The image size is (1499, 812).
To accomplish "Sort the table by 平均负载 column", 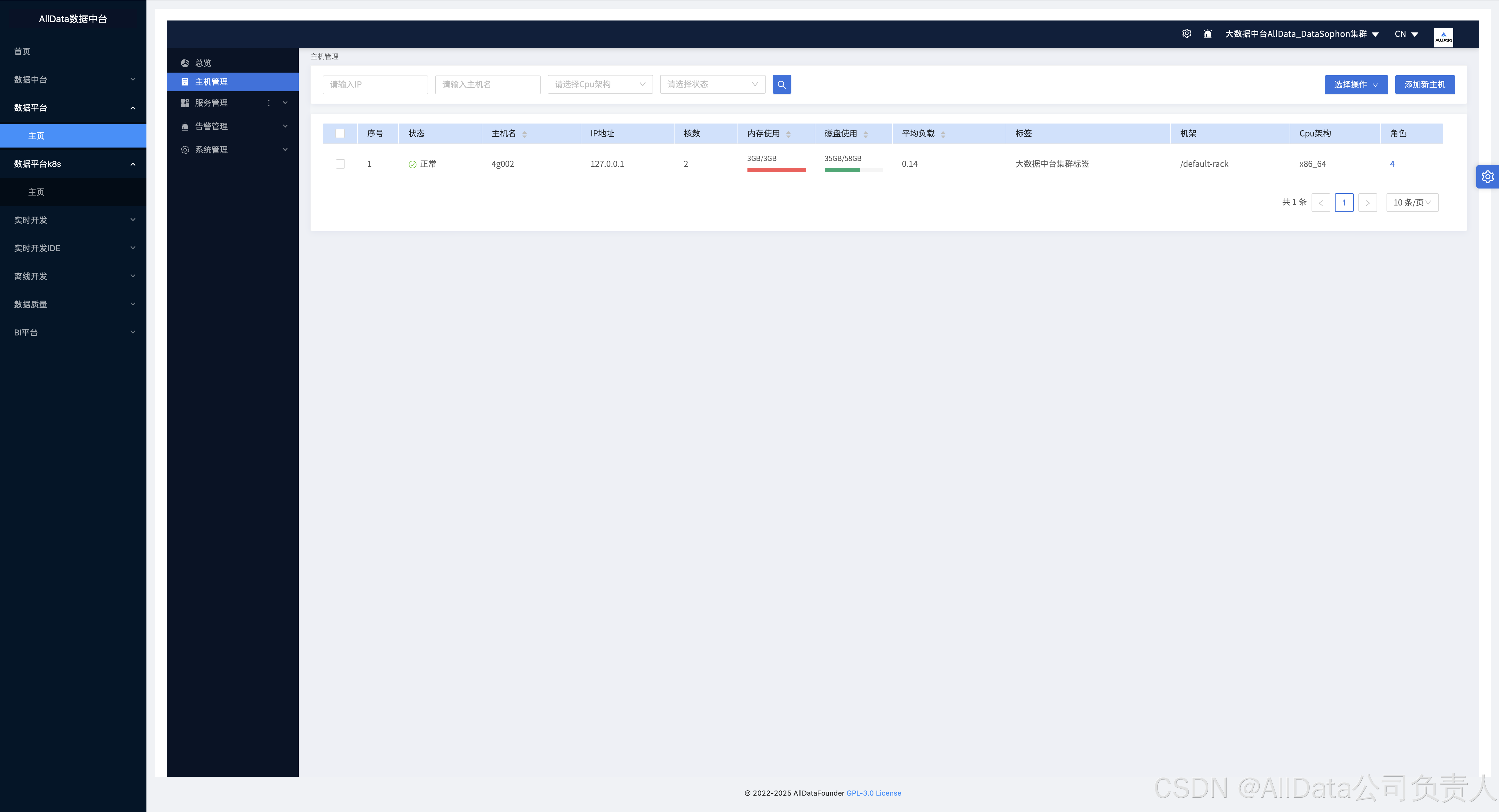I will coord(943,134).
